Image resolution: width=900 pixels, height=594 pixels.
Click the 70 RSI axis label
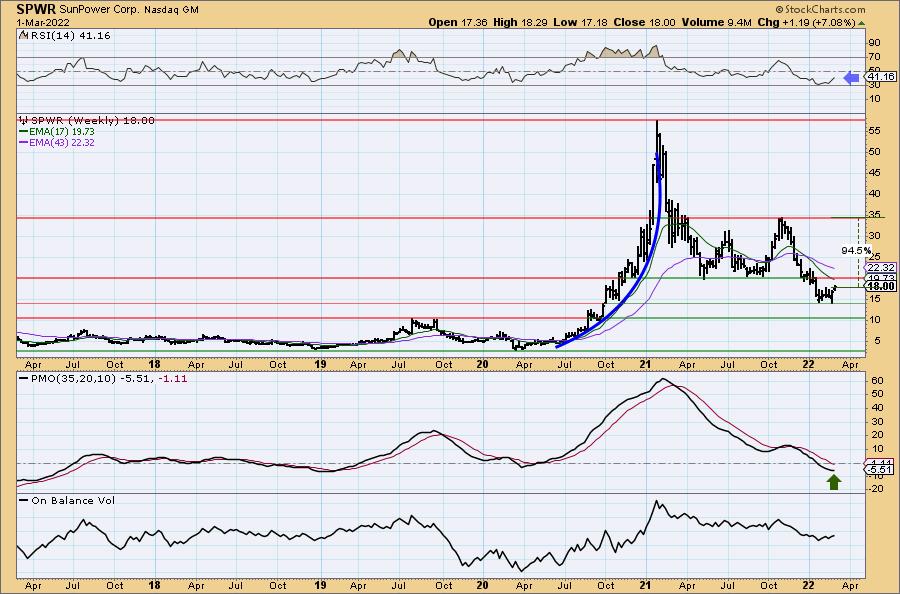tap(874, 57)
